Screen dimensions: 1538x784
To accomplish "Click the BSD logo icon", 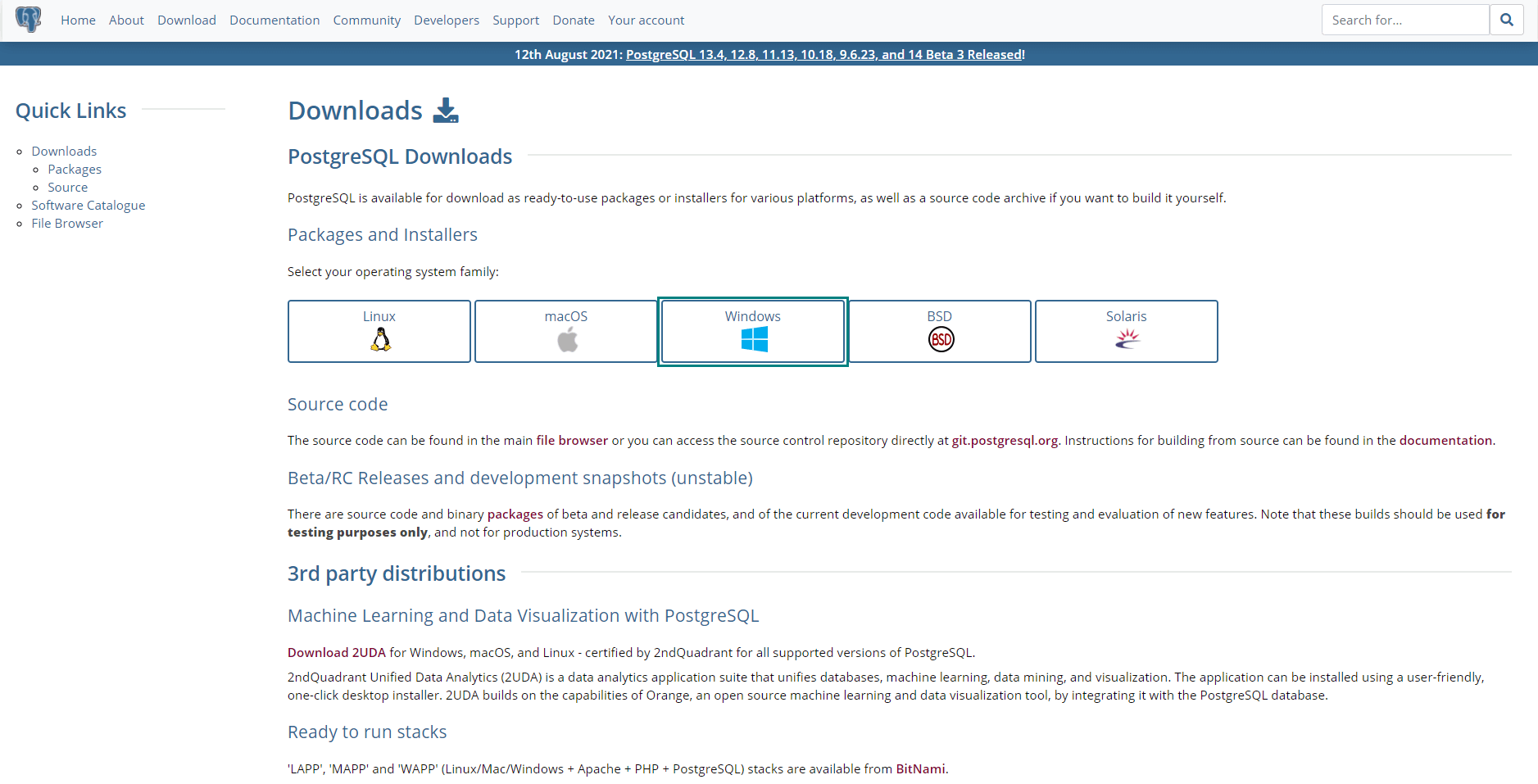I will point(941,339).
